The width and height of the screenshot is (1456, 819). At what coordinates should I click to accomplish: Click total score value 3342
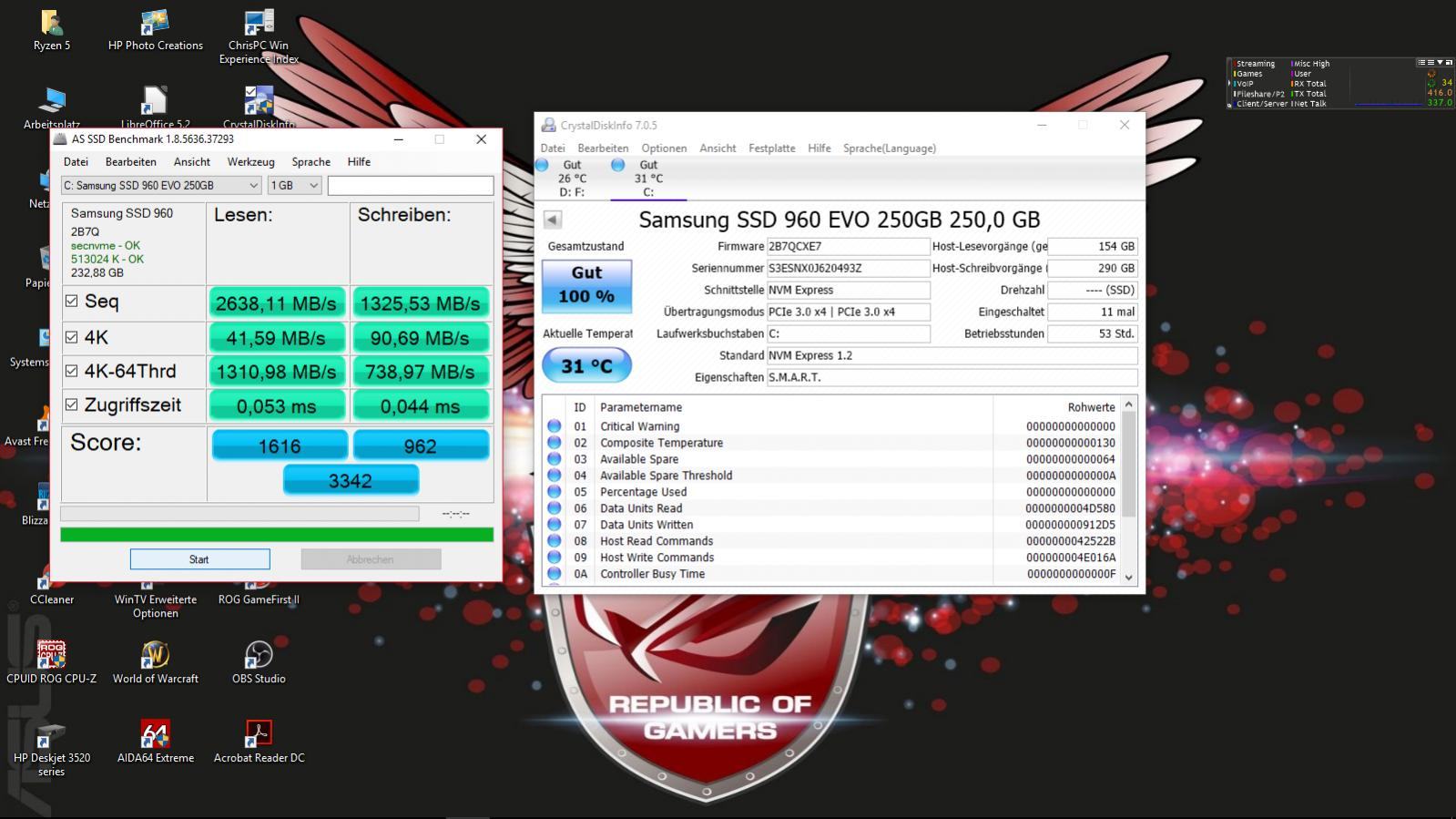point(351,480)
